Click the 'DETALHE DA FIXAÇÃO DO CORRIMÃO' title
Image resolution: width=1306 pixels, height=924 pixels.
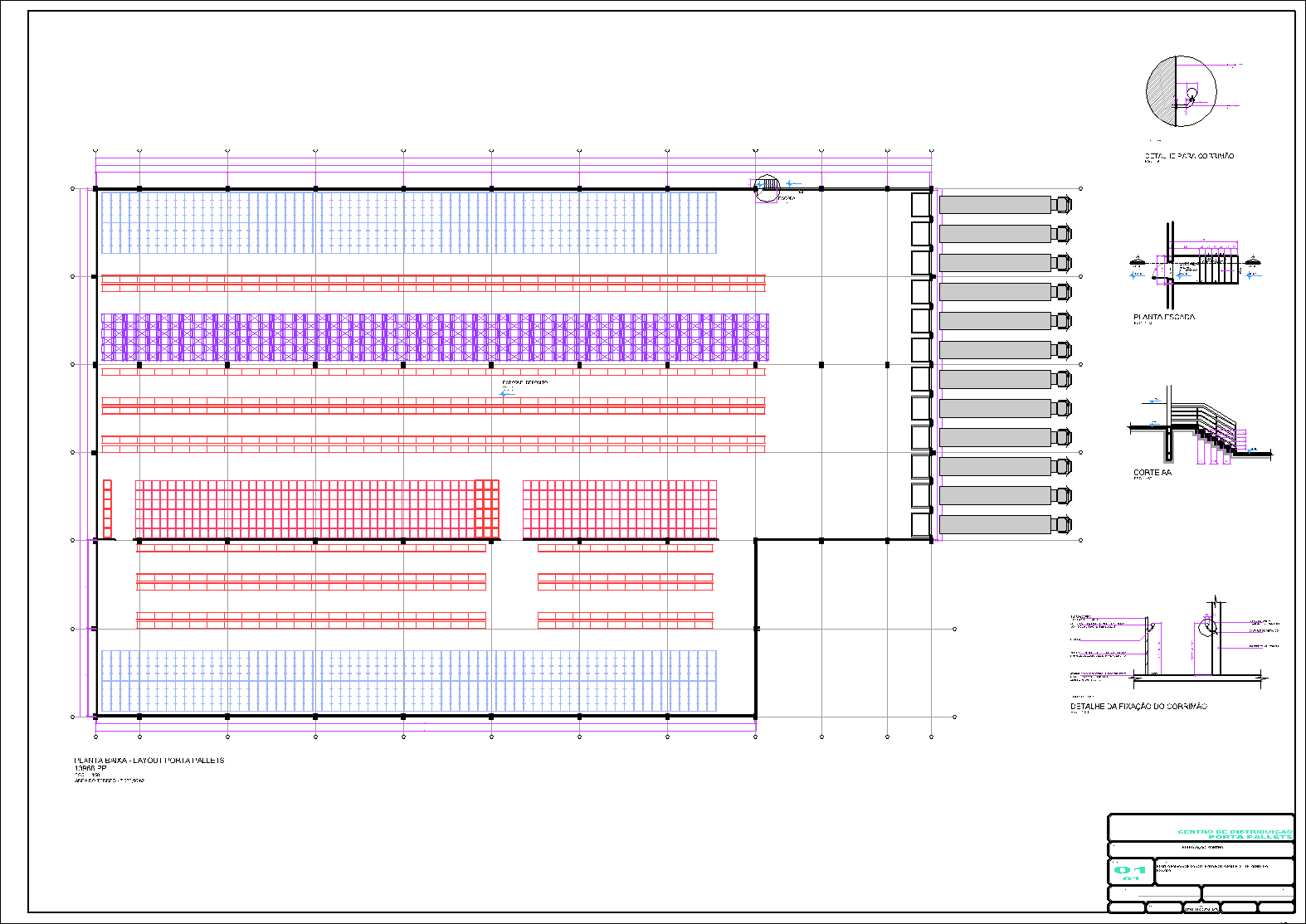point(1138,707)
